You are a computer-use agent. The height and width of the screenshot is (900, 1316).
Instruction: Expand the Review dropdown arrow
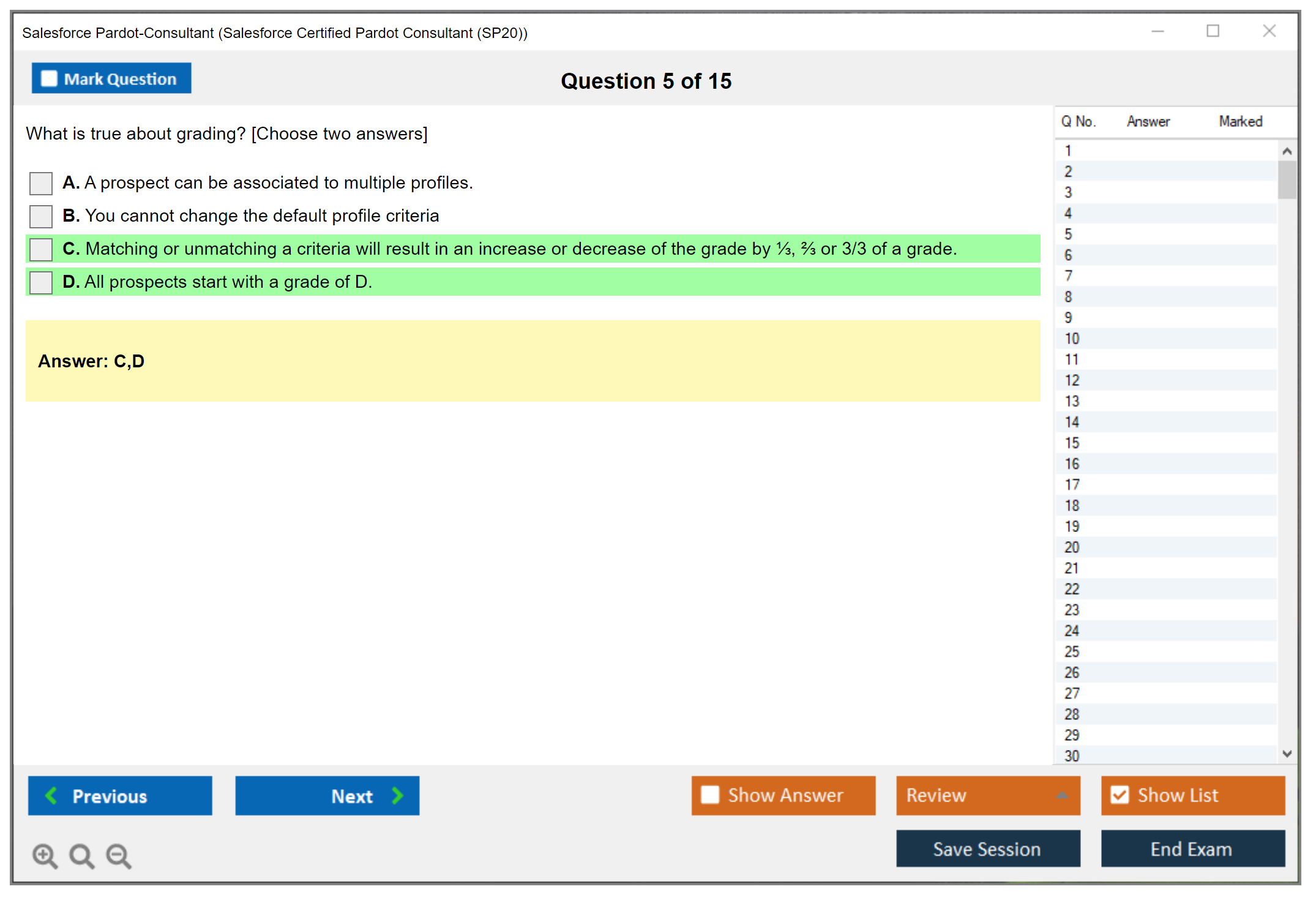1062,795
